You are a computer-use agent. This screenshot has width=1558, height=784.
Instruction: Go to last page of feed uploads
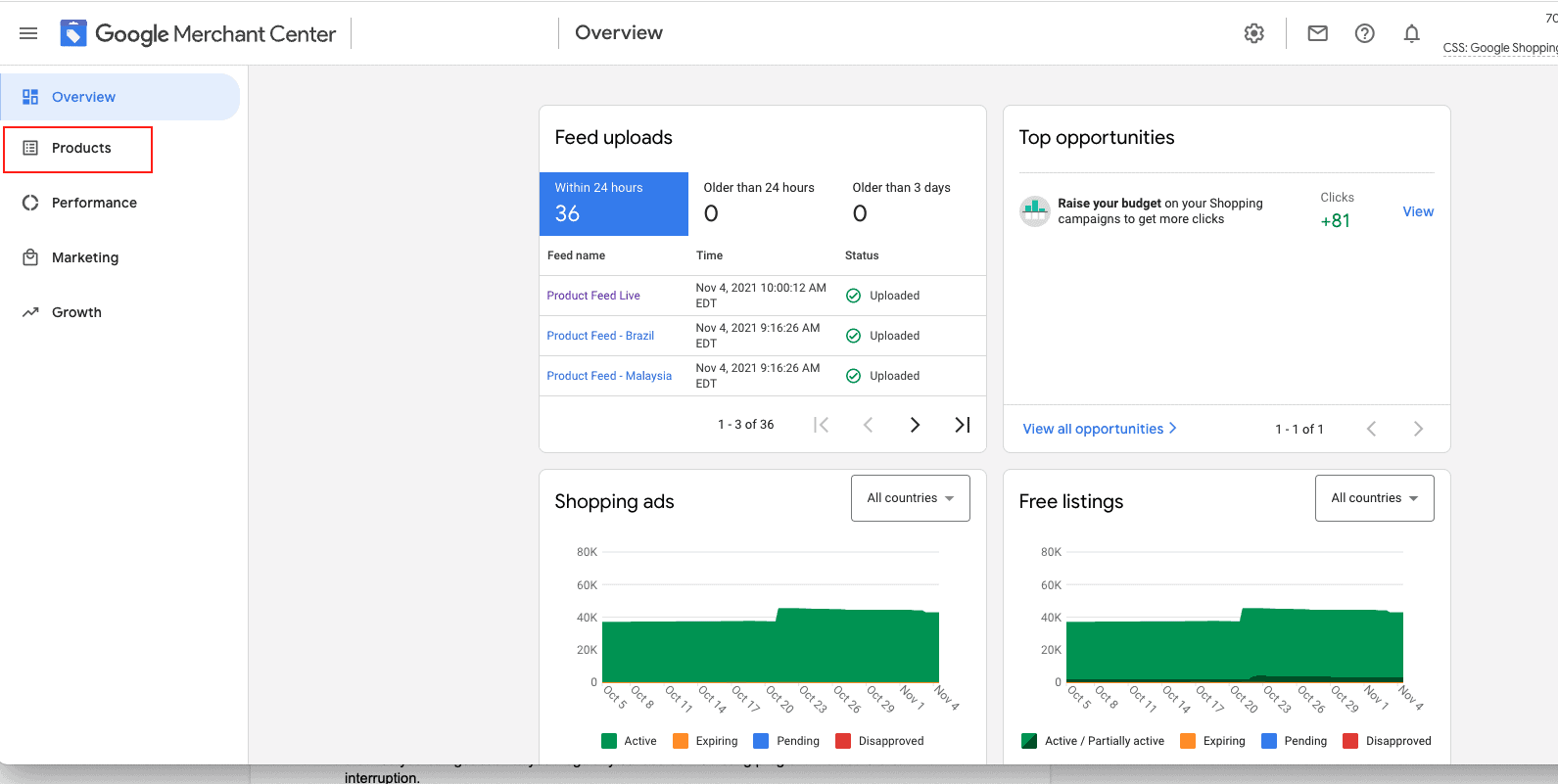(x=963, y=425)
